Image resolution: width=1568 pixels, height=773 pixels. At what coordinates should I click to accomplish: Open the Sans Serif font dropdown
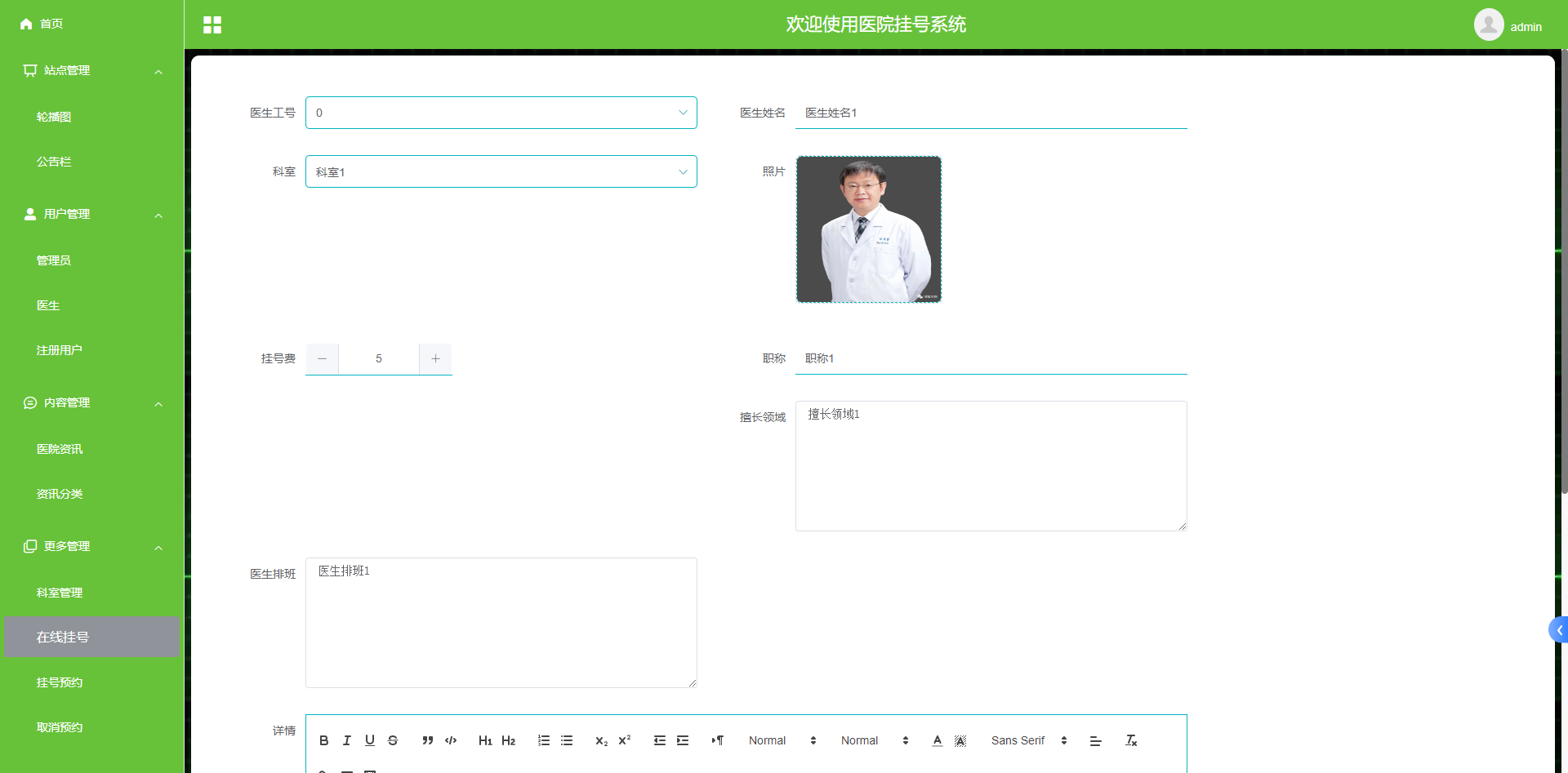[x=1026, y=740]
